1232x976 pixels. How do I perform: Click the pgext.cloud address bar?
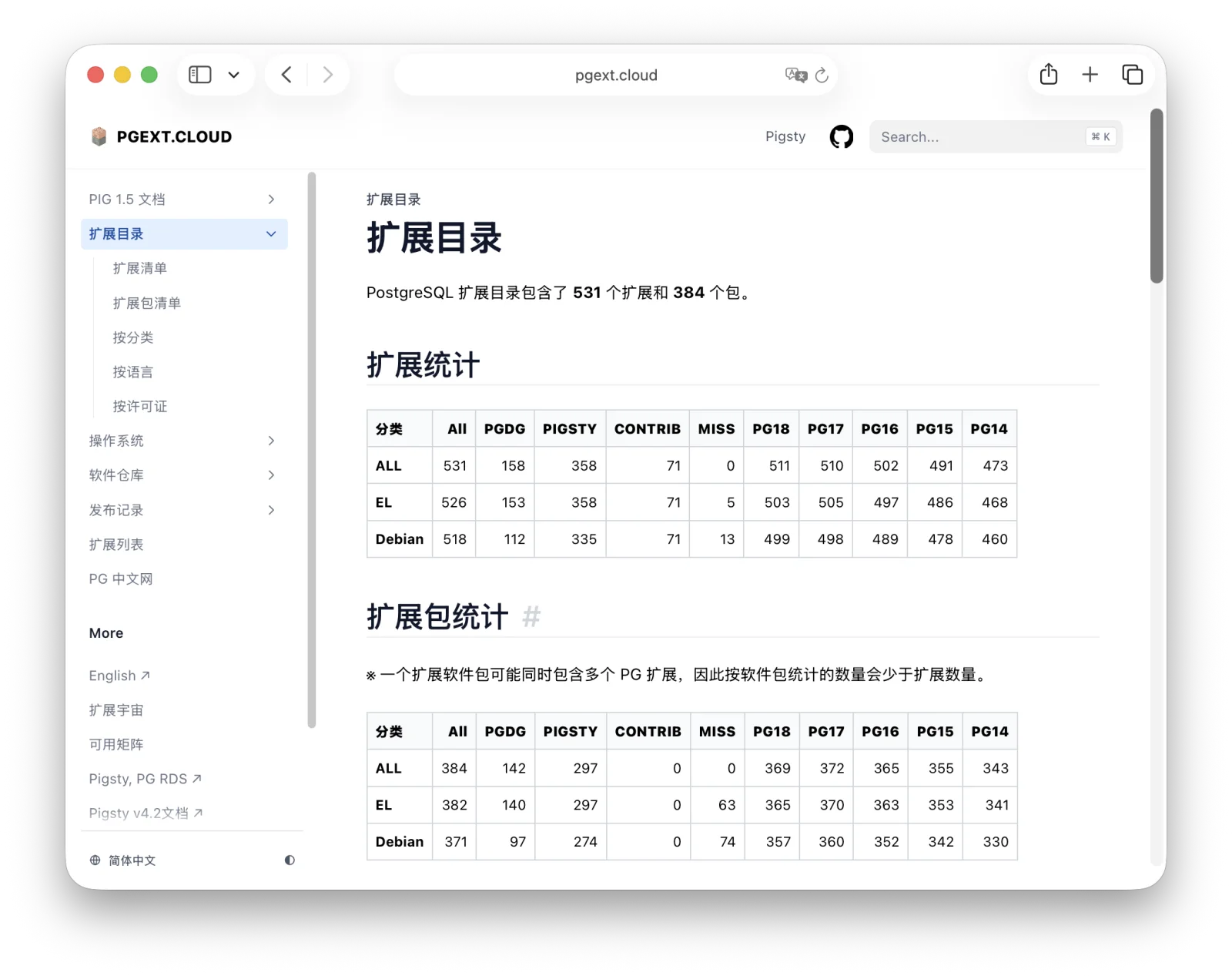[x=616, y=75]
